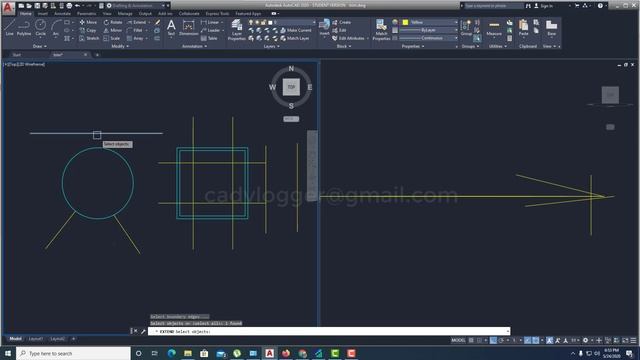Activate the Scale command
Screen dimensions: 640x360
(x=111, y=38)
